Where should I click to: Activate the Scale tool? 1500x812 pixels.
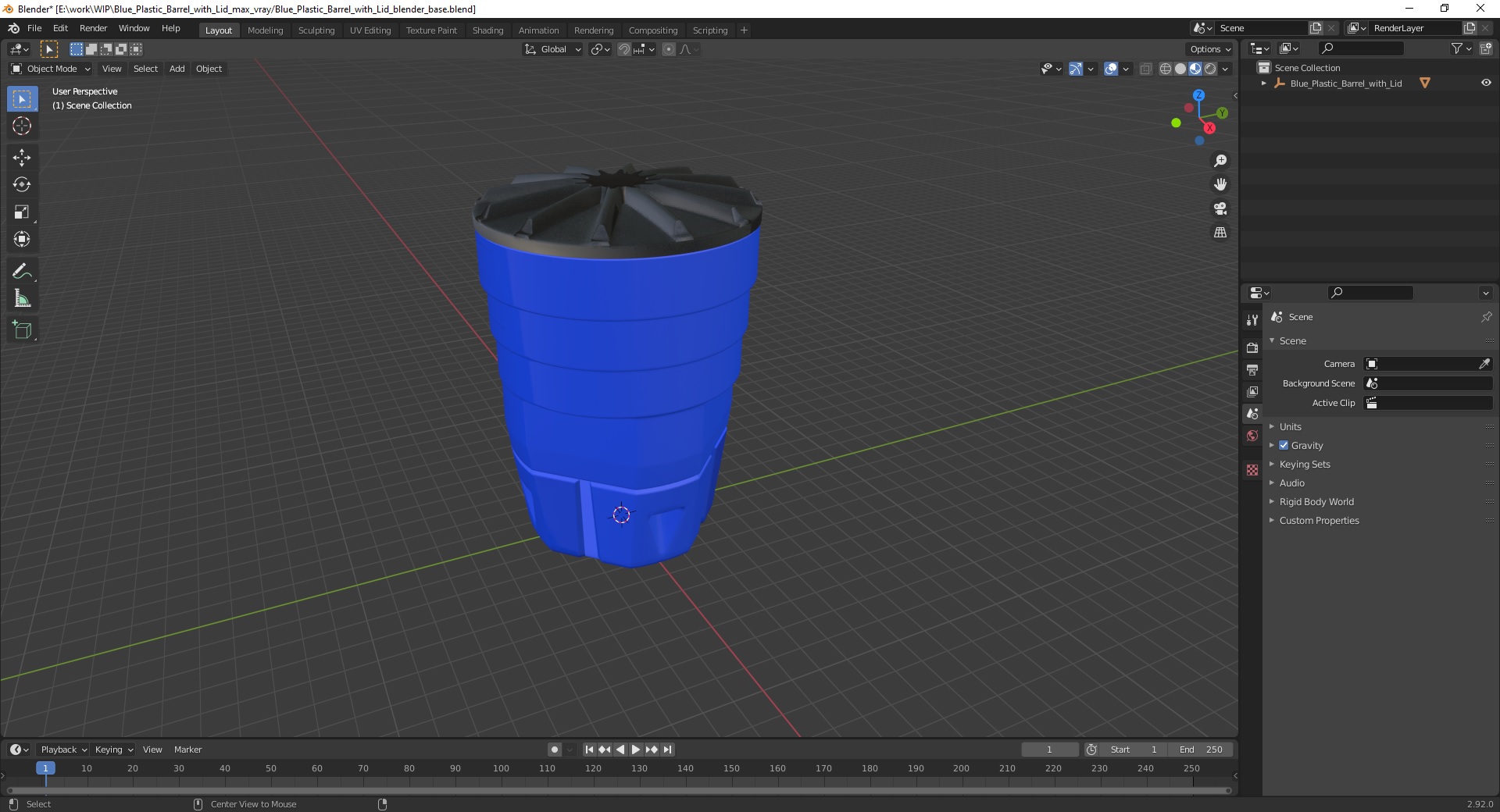(x=22, y=212)
